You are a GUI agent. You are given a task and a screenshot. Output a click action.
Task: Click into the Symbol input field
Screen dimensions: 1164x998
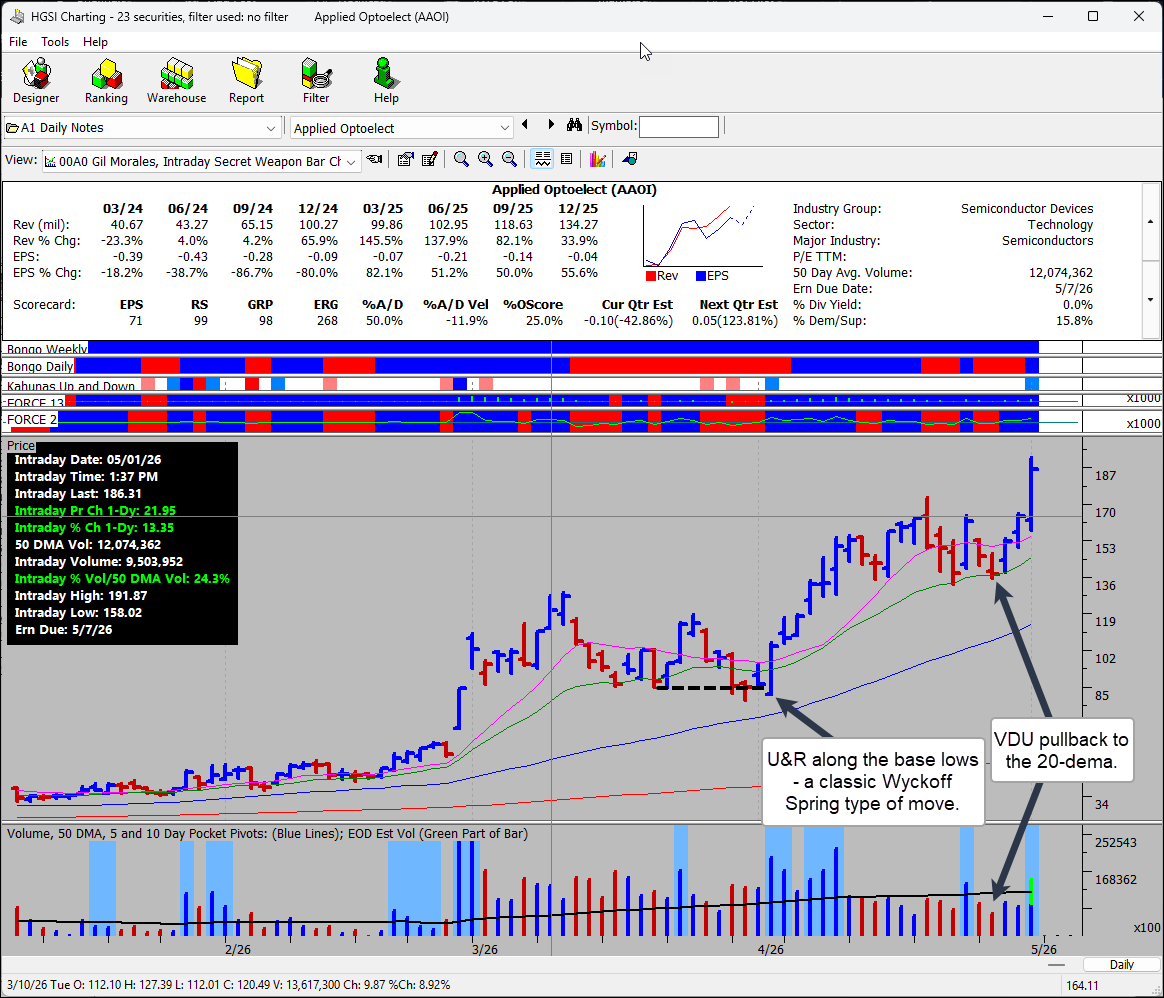click(679, 126)
